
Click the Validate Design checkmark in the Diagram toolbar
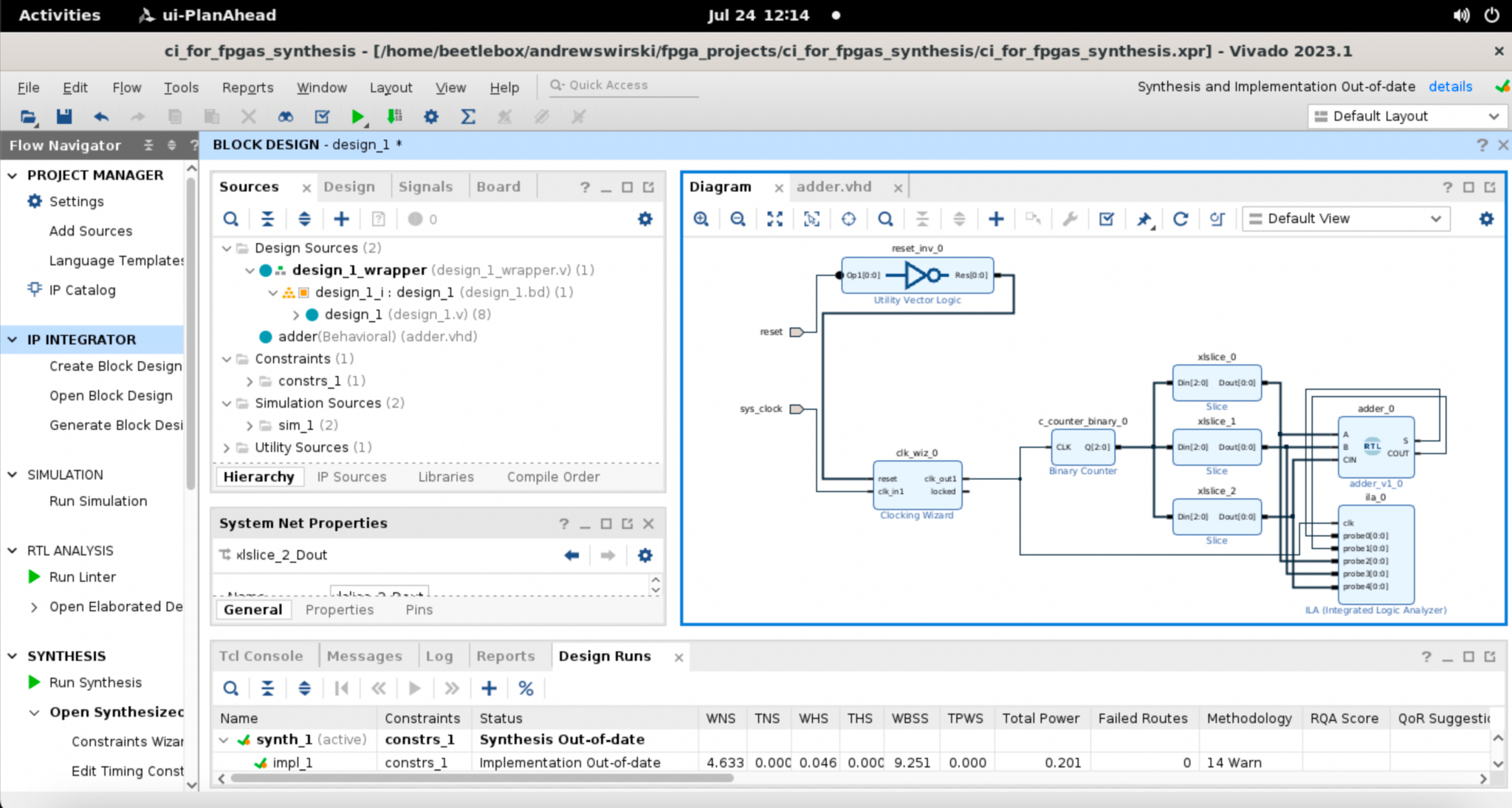click(1105, 219)
